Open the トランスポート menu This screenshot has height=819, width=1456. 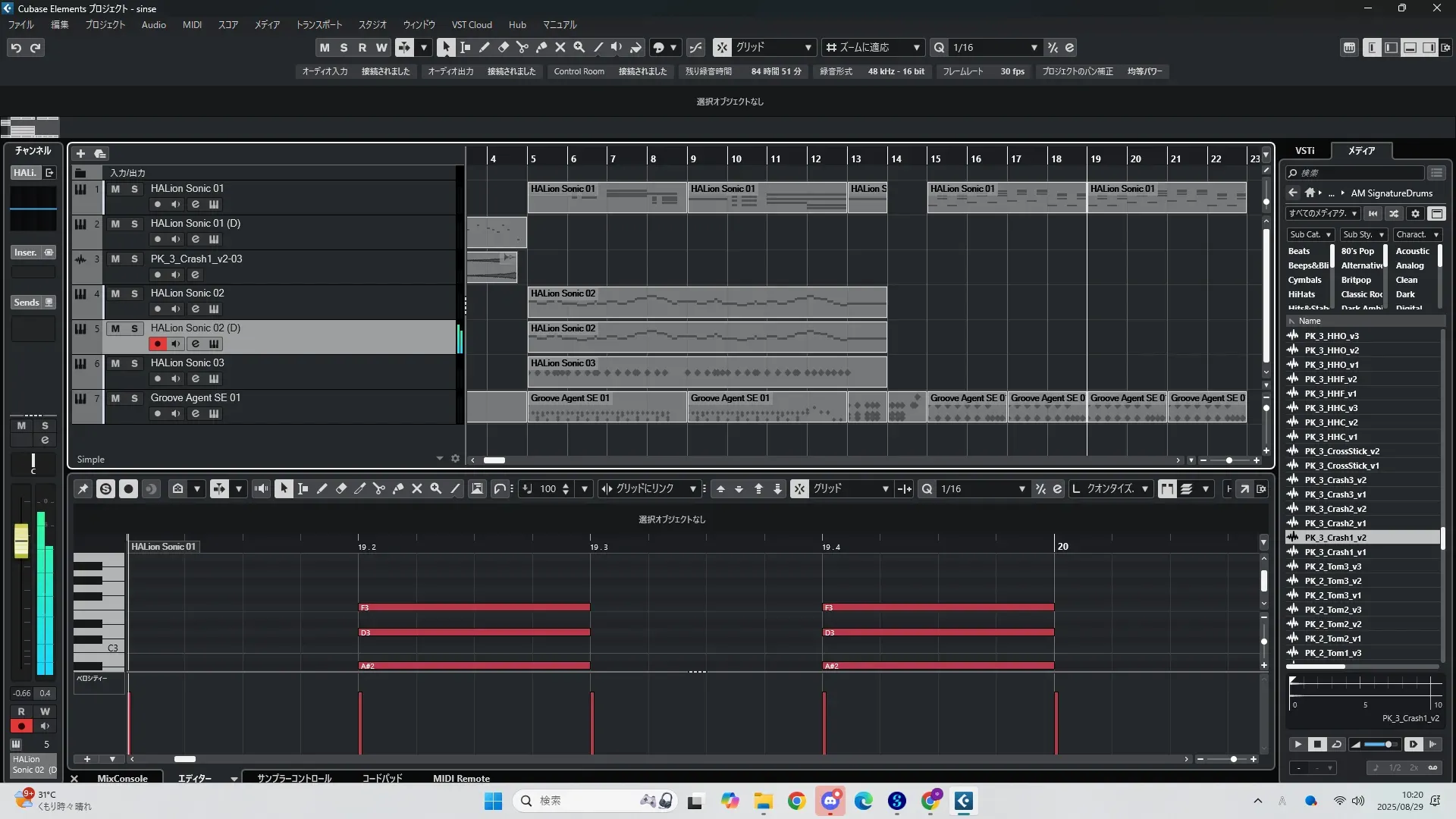318,25
